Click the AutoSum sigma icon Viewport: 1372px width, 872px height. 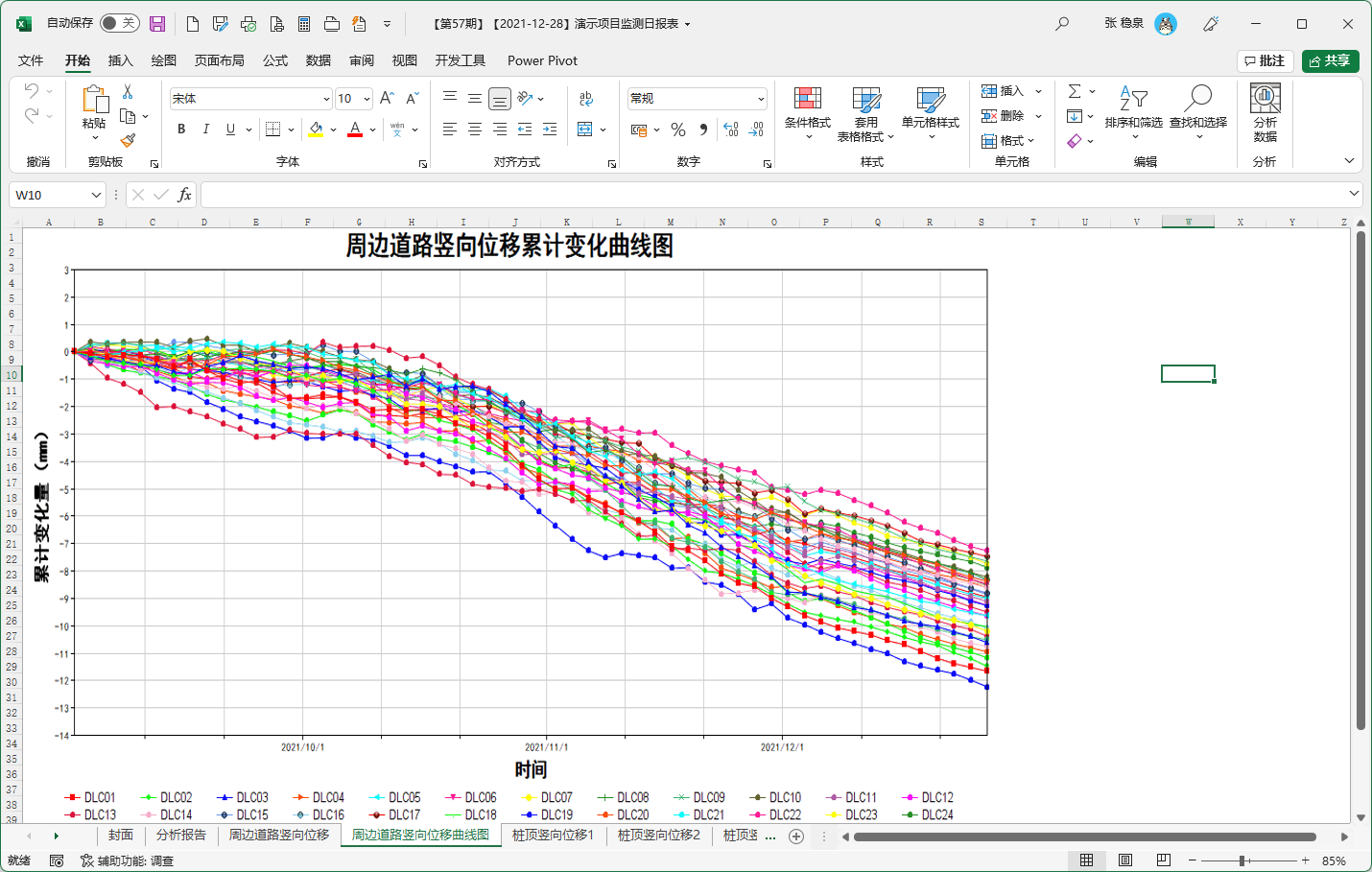(1075, 91)
